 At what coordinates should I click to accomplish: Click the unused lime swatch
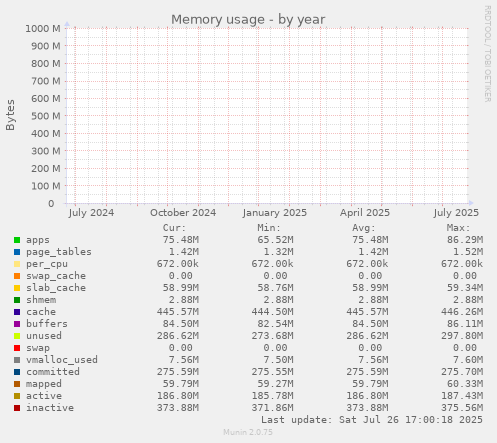17,336
